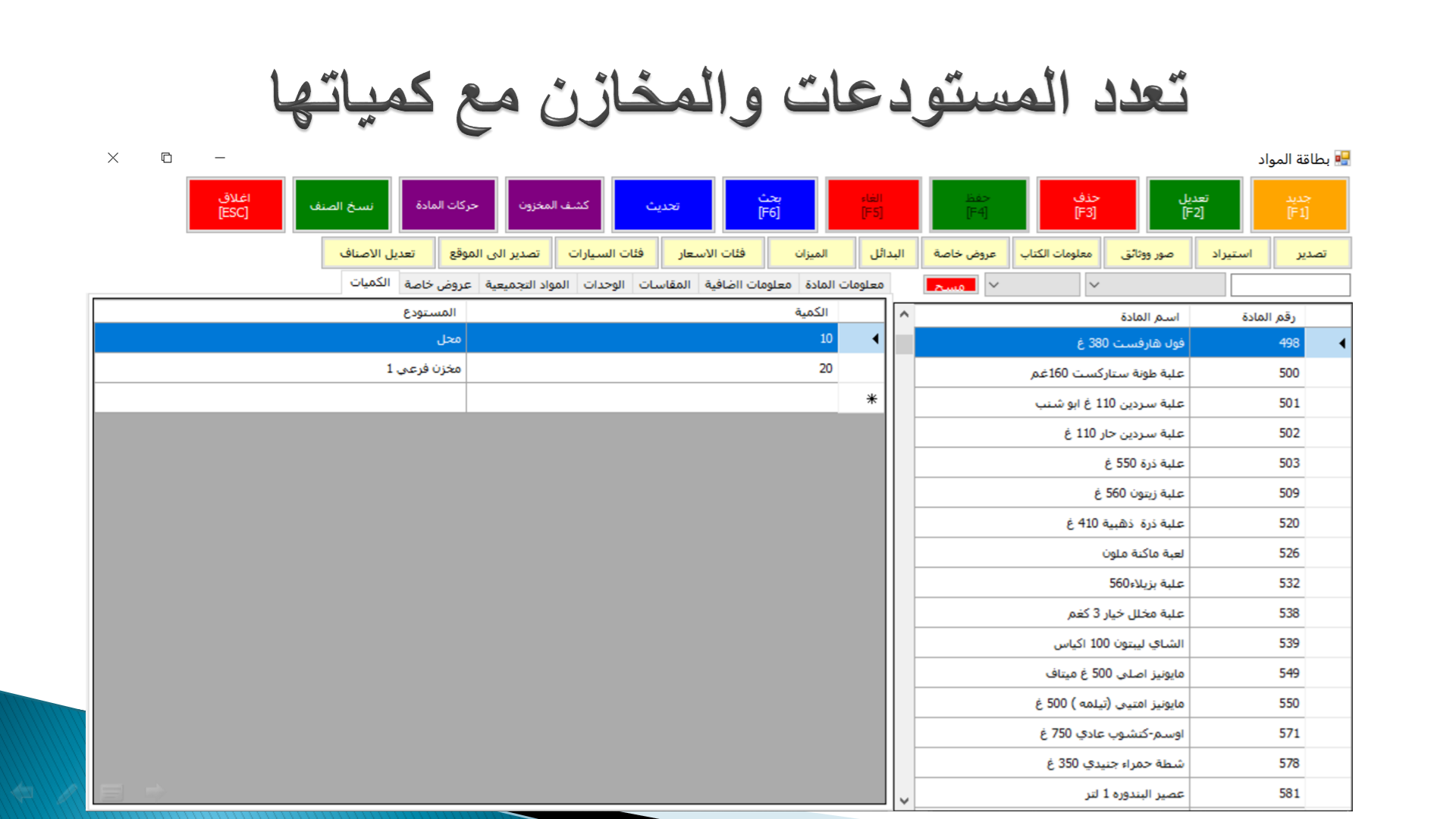The height and width of the screenshot is (819, 1456).
Task: Click the blue تحديث refresh button
Action: point(663,205)
